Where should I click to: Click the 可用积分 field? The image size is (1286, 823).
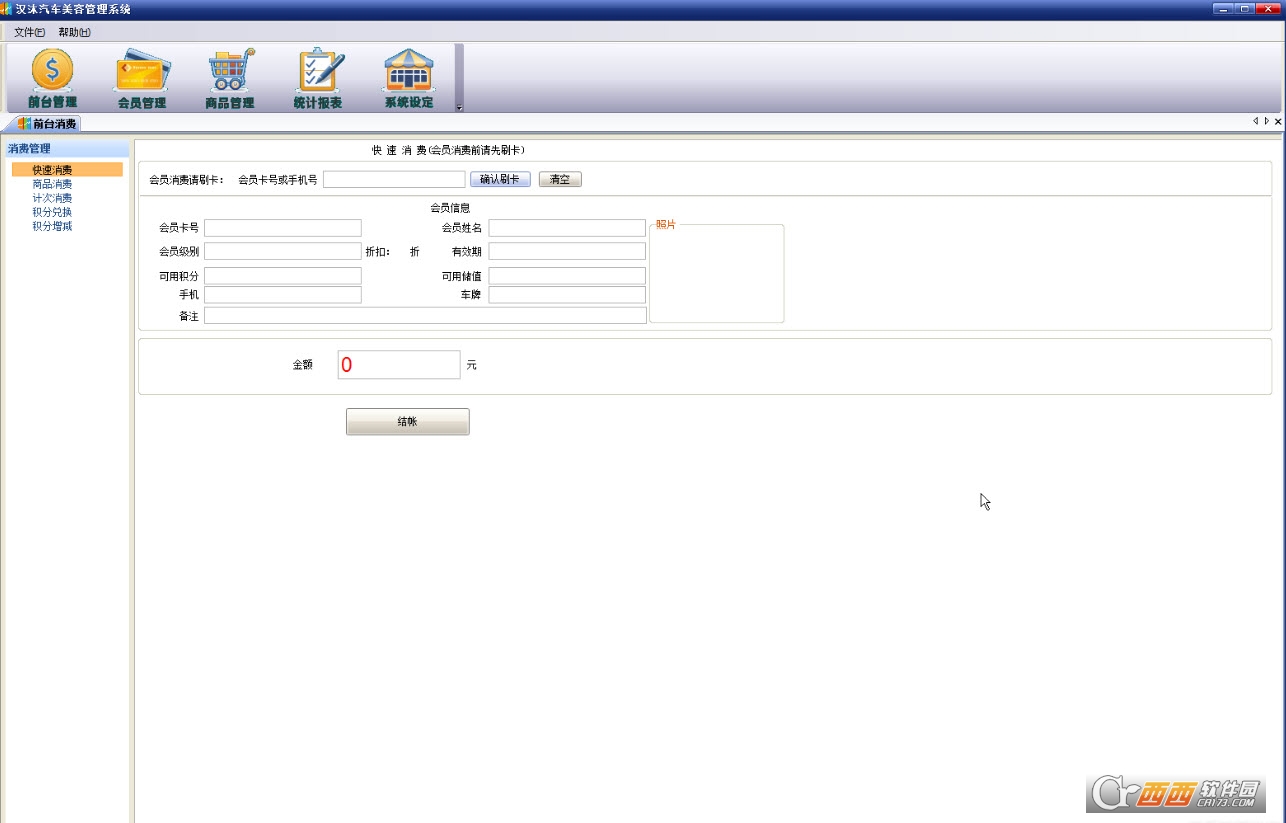click(x=283, y=276)
